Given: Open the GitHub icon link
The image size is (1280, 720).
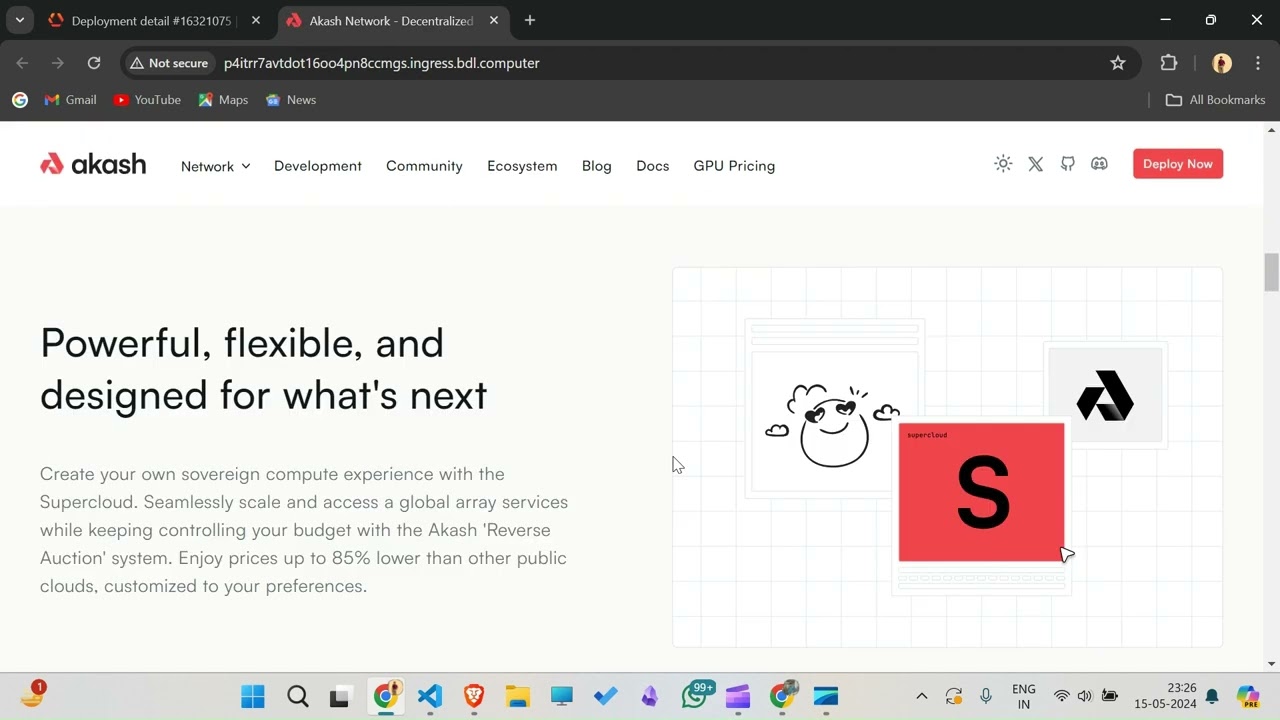Looking at the screenshot, I should pyautogui.click(x=1067, y=164).
